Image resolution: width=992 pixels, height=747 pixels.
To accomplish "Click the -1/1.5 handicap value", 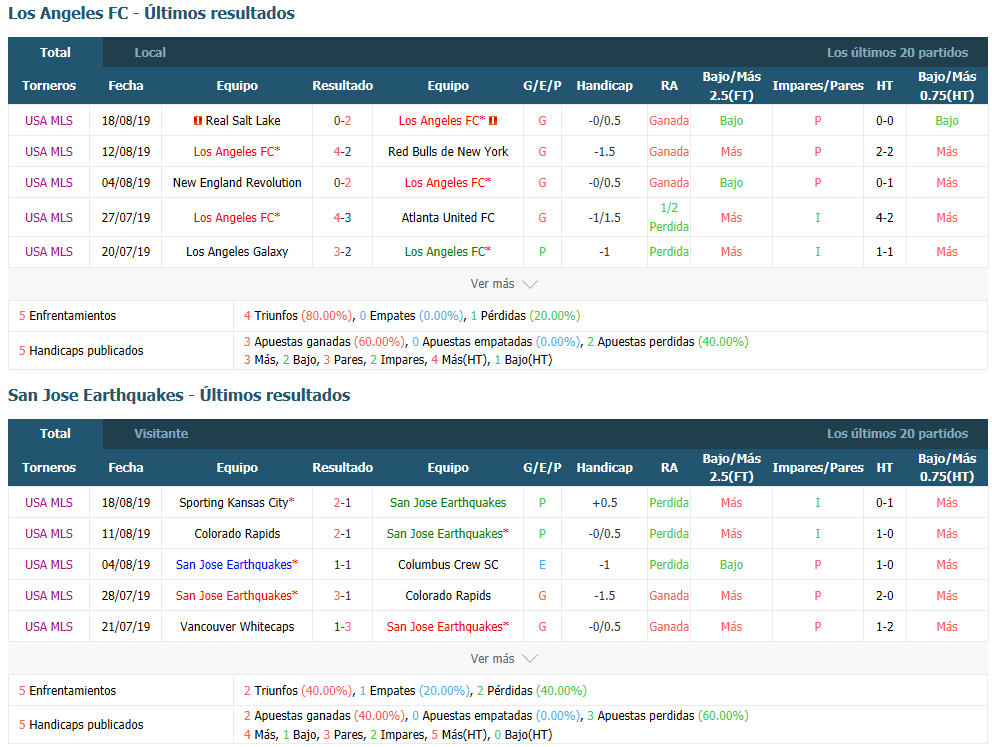I will [x=604, y=218].
